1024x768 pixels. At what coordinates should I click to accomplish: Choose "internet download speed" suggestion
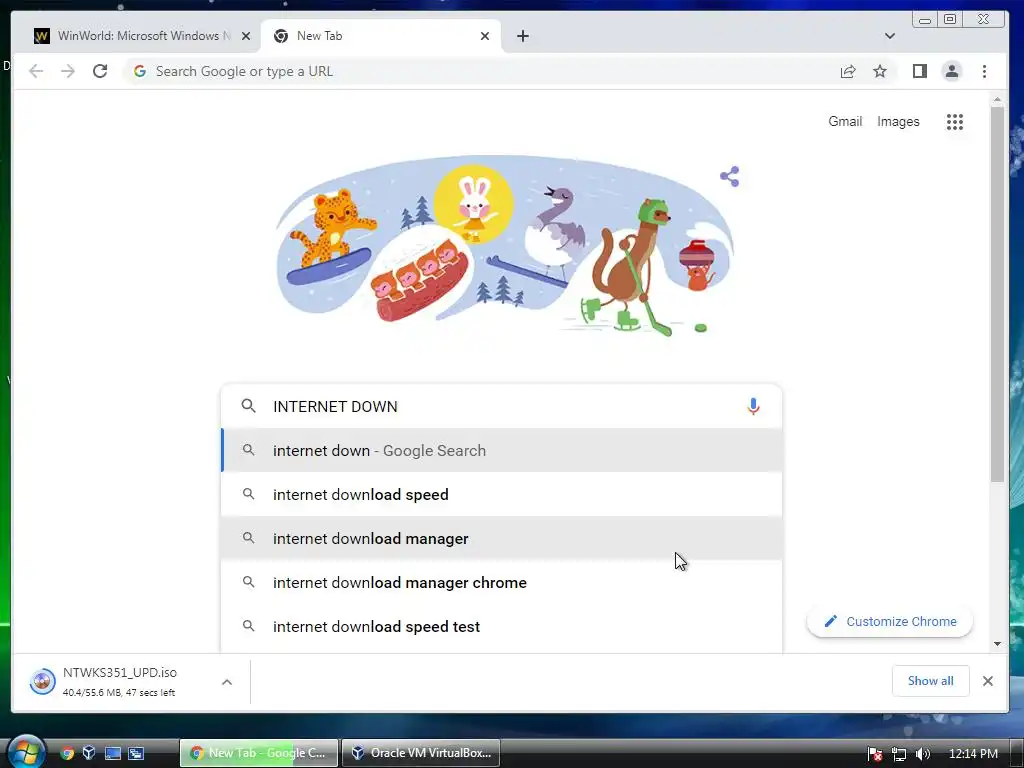click(502, 494)
